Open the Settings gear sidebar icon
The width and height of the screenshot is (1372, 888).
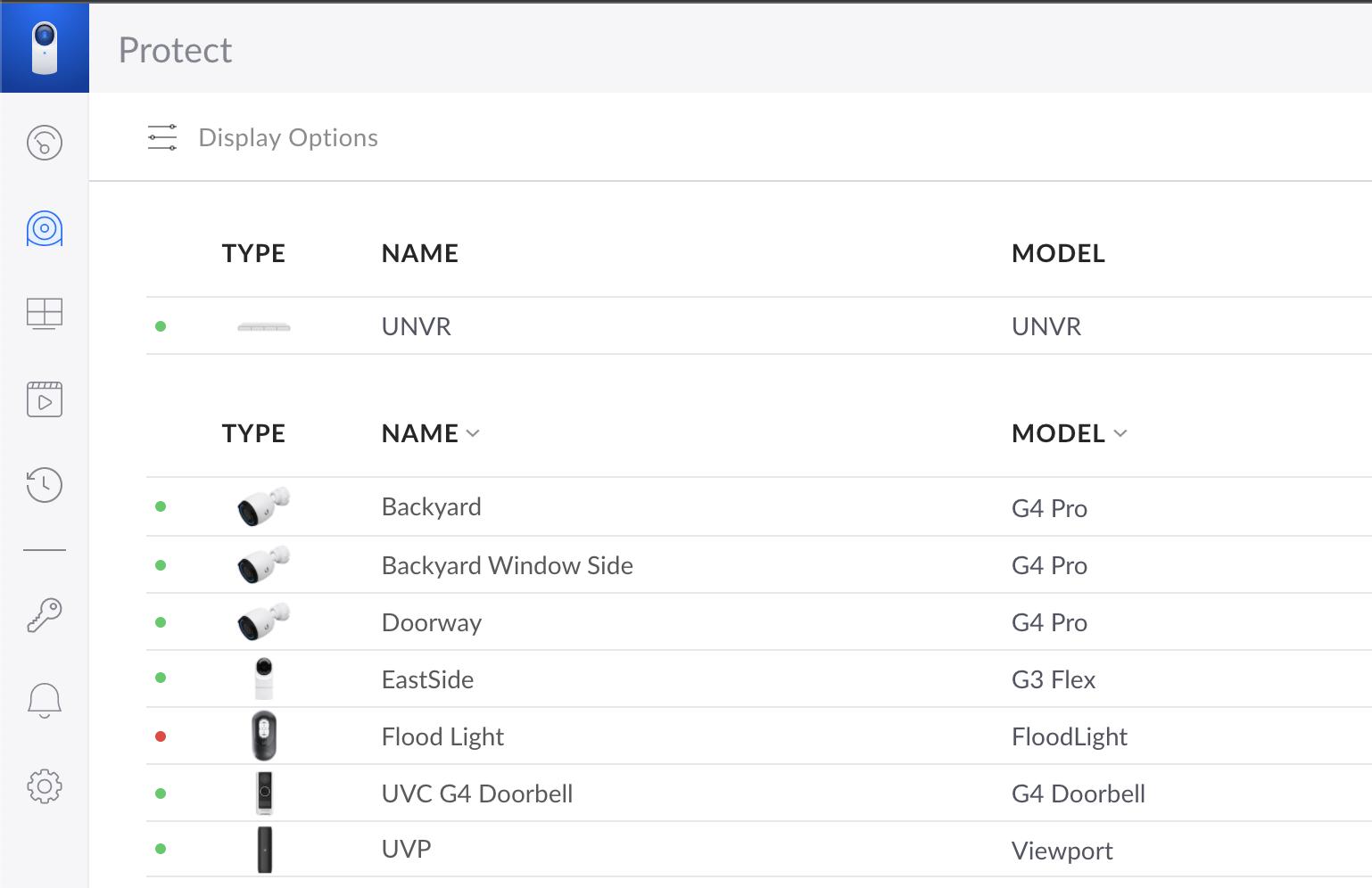[45, 786]
